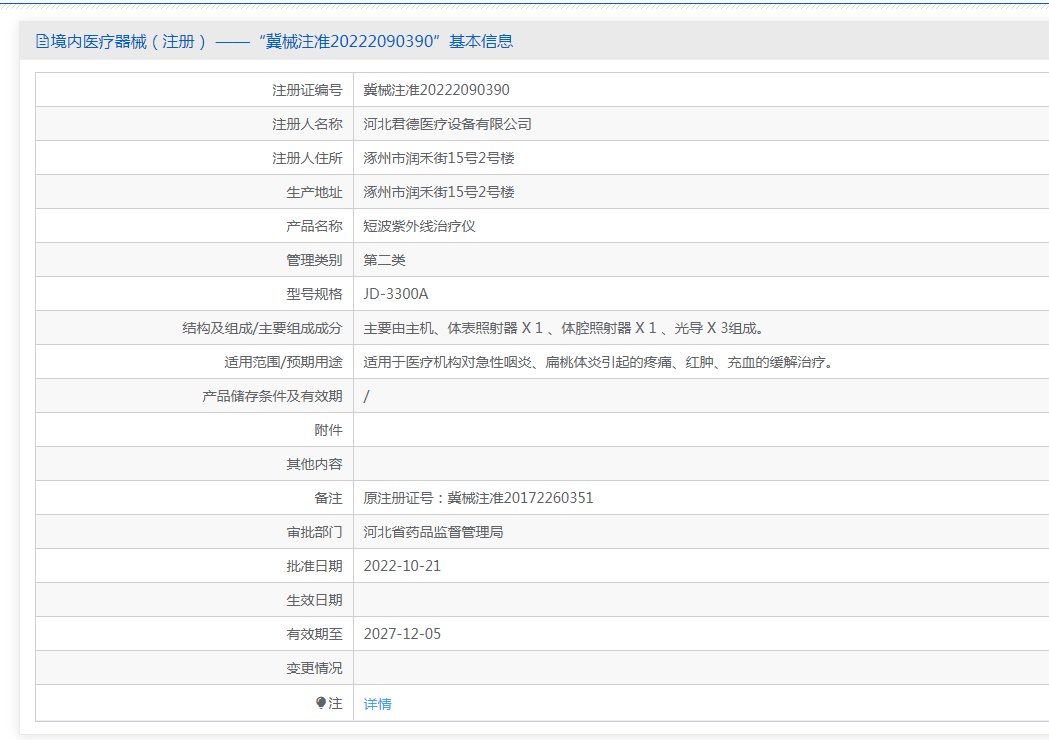Select approval date 2022-10-21
Viewport: 1049px width, 740px height.
(x=402, y=566)
